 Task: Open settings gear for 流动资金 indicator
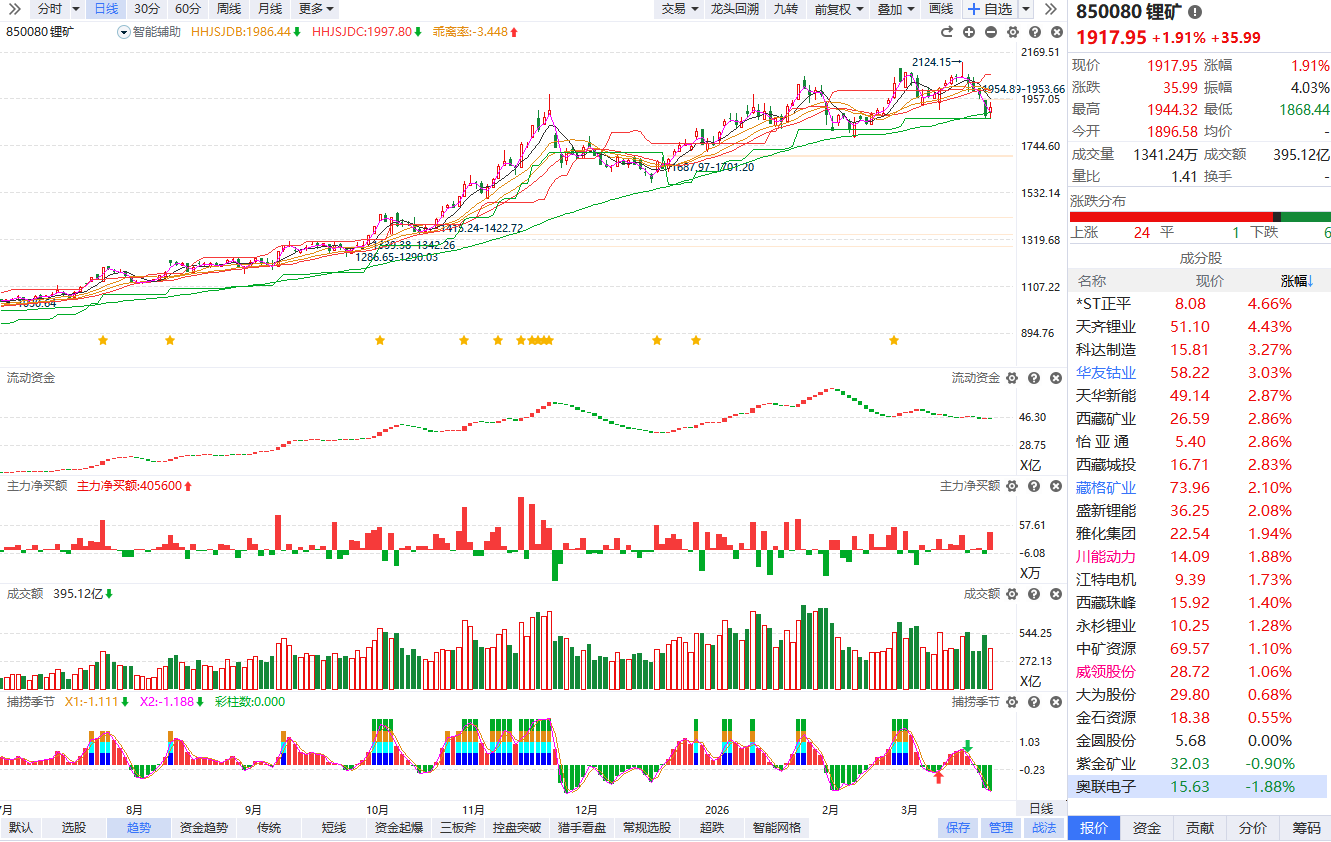1012,378
